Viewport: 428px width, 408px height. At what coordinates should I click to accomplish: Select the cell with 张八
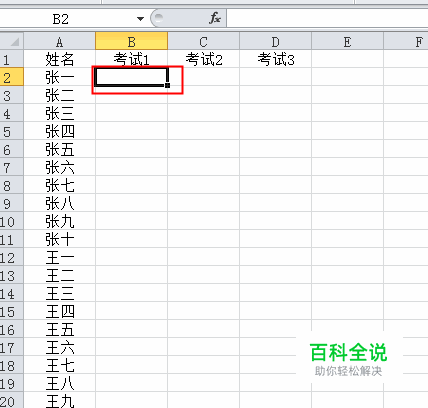pyautogui.click(x=59, y=203)
